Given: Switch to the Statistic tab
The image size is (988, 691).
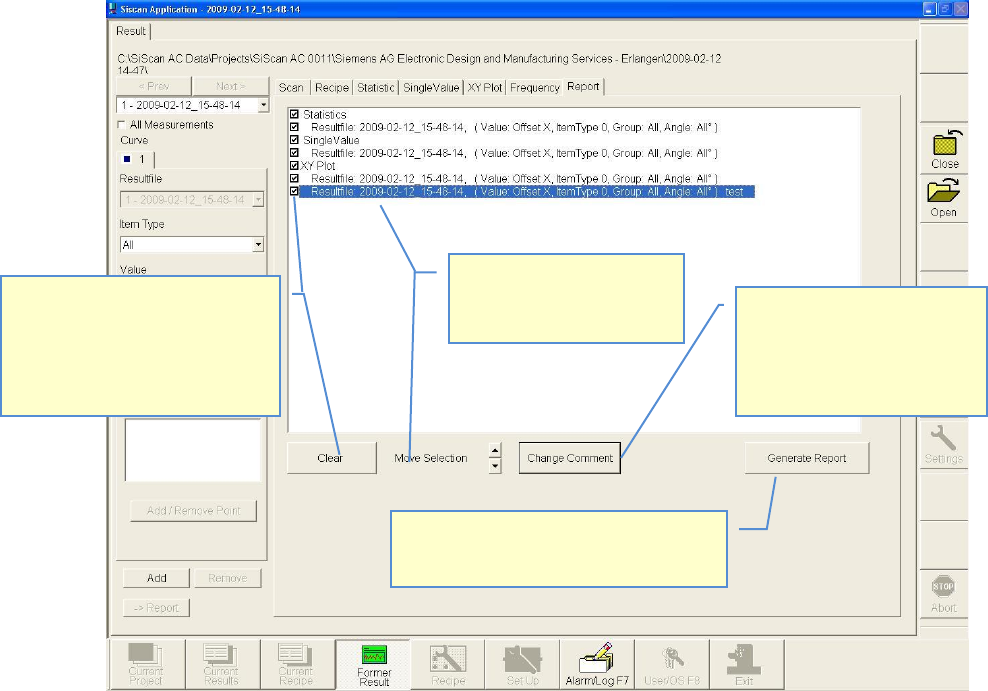Looking at the screenshot, I should (376, 88).
